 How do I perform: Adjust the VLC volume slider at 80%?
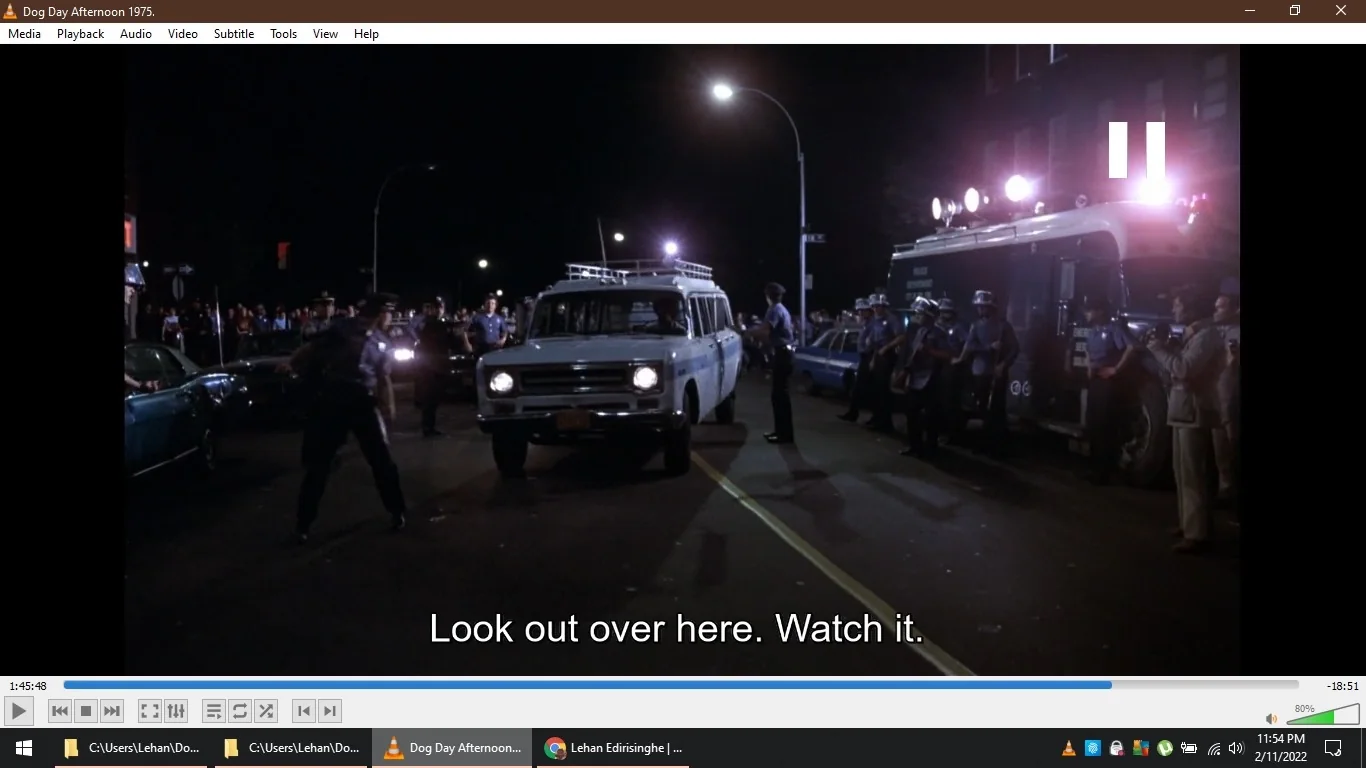point(1322,714)
